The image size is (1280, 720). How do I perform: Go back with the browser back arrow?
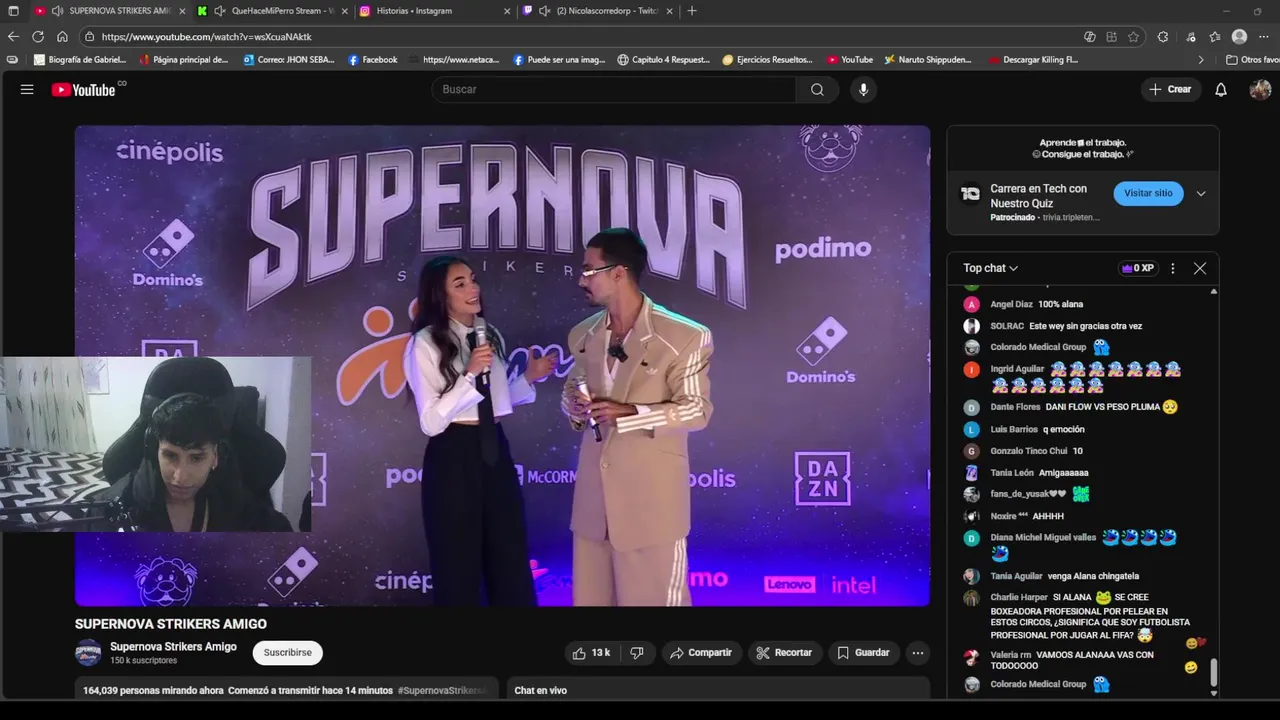13,37
